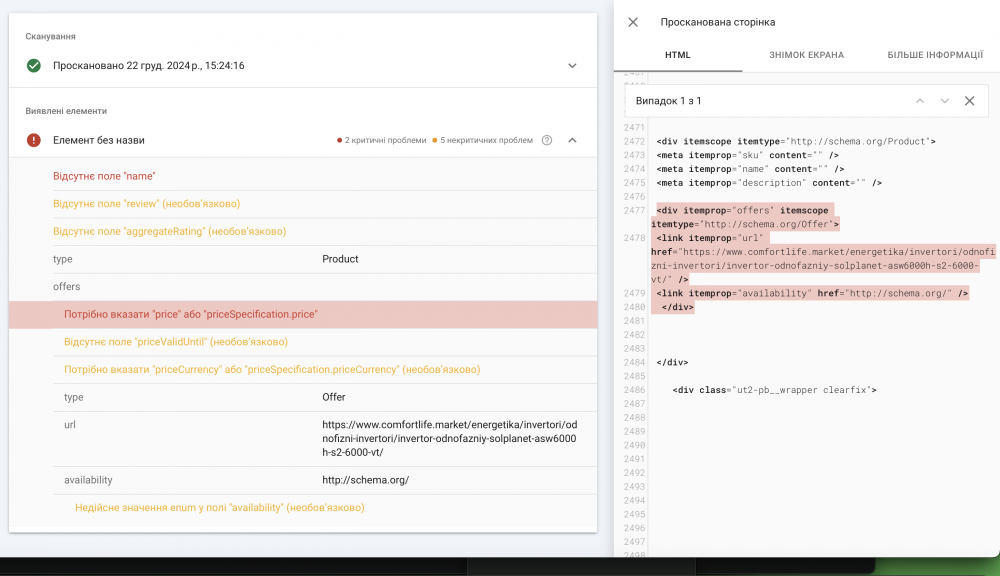Click the invalid availability enum warning
This screenshot has width=1000, height=576.
click(x=219, y=507)
